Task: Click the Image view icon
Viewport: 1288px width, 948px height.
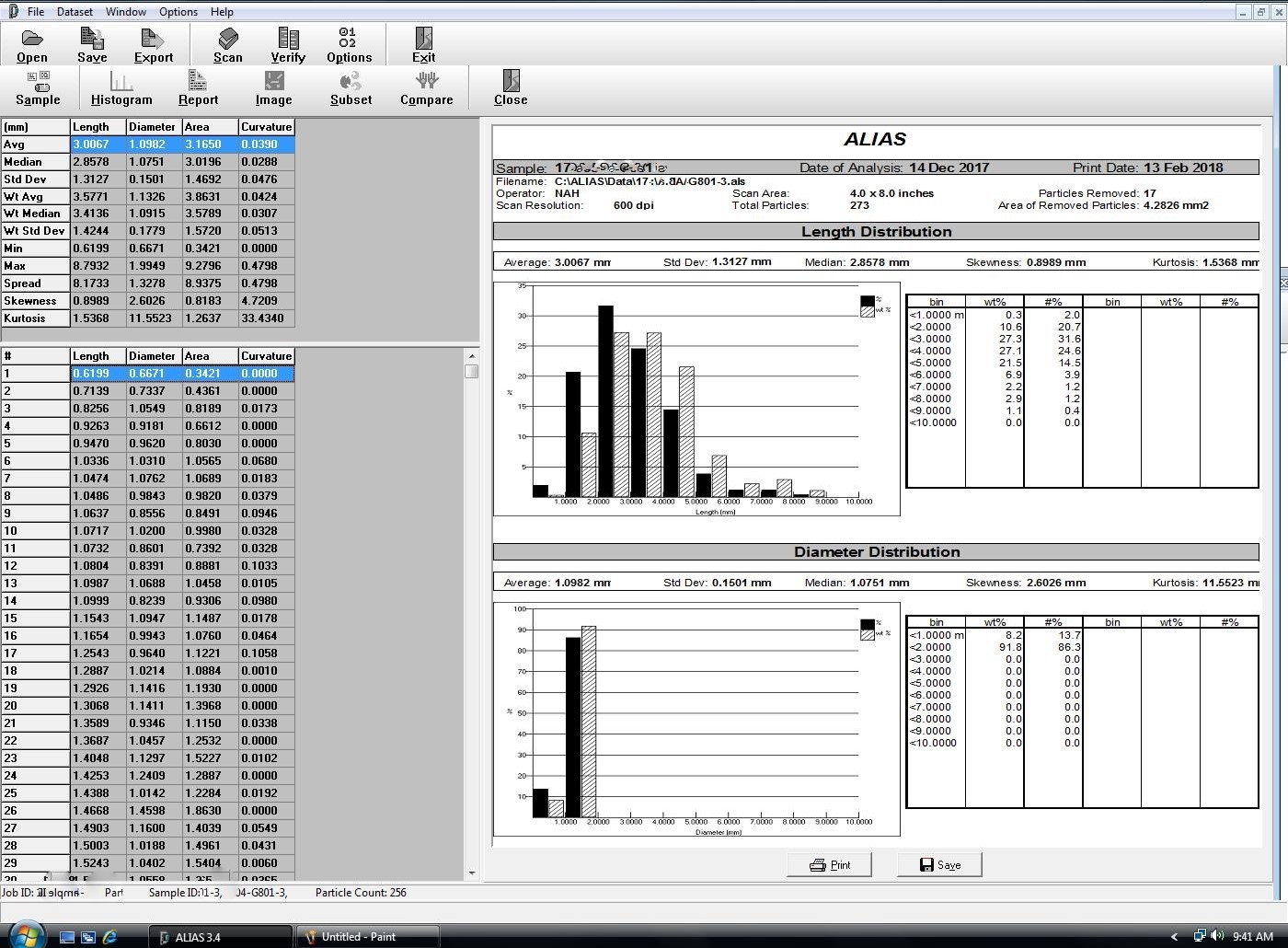Action: click(x=273, y=83)
